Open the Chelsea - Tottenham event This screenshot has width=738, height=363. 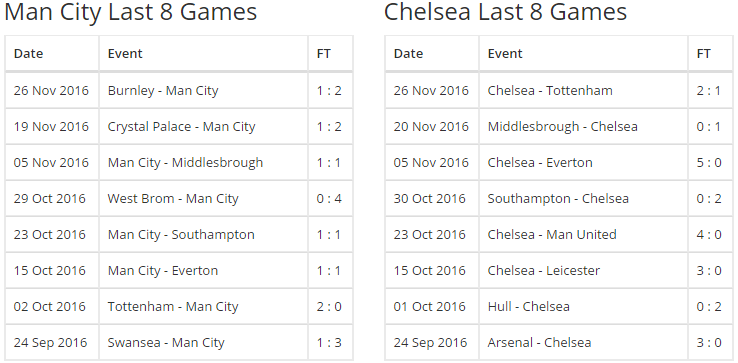550,90
